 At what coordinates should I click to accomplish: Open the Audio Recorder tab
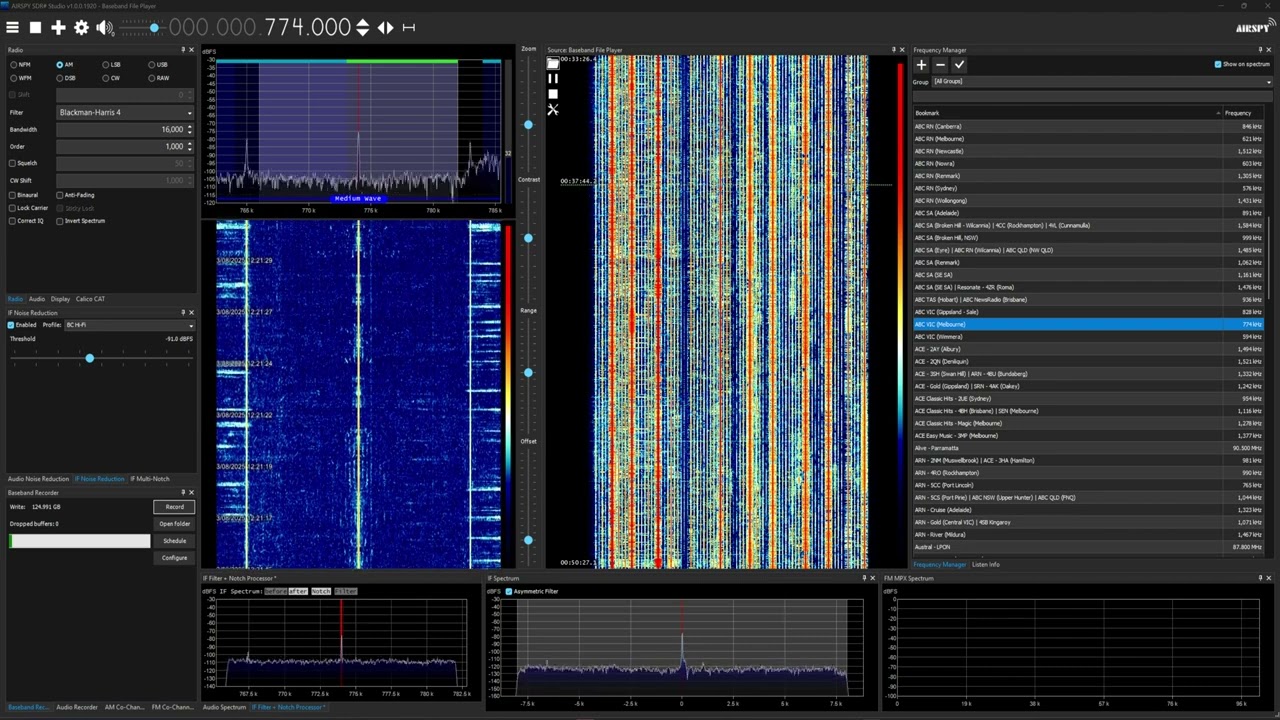(x=77, y=707)
